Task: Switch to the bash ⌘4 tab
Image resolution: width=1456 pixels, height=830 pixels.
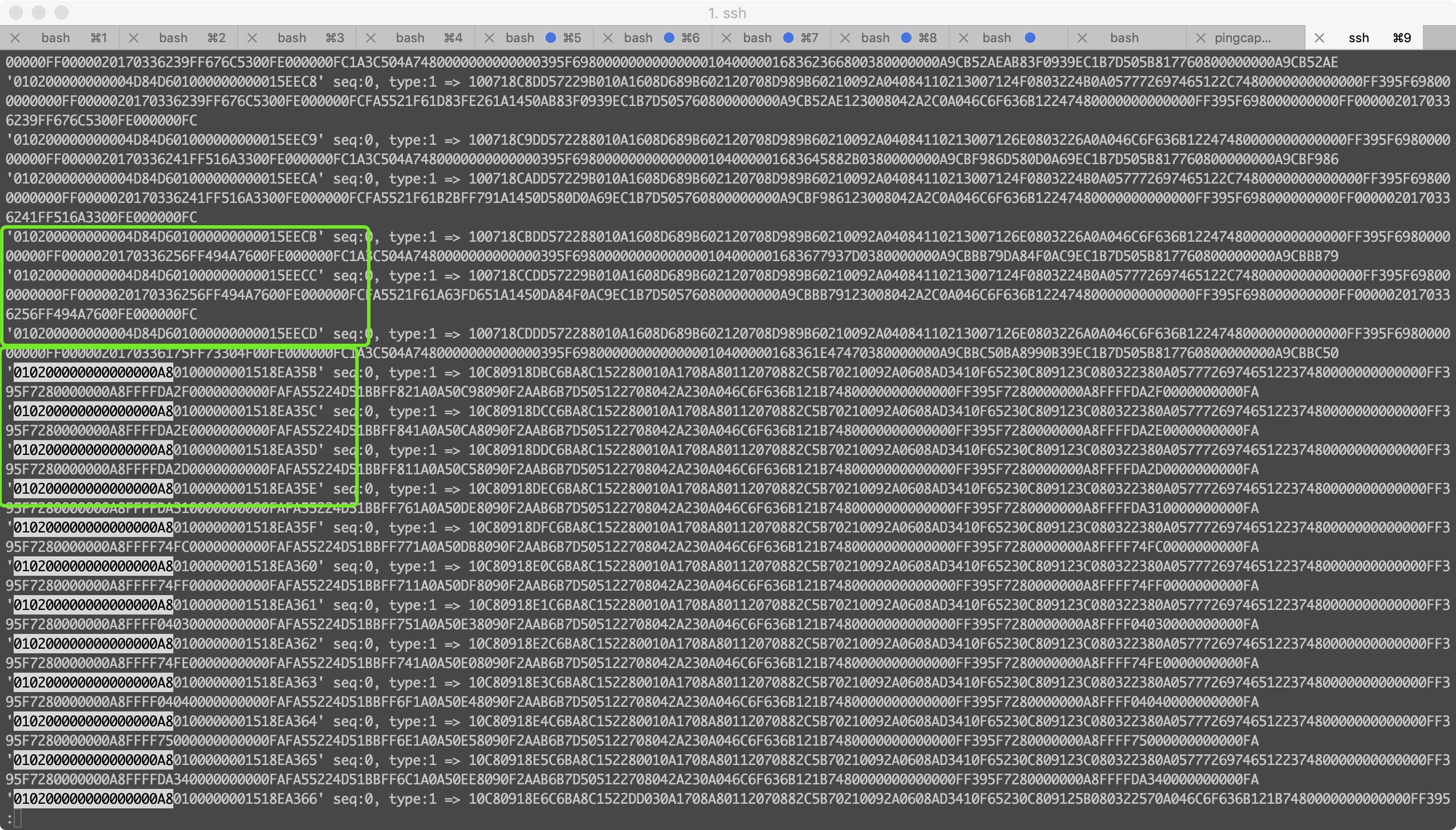Action: [410, 38]
